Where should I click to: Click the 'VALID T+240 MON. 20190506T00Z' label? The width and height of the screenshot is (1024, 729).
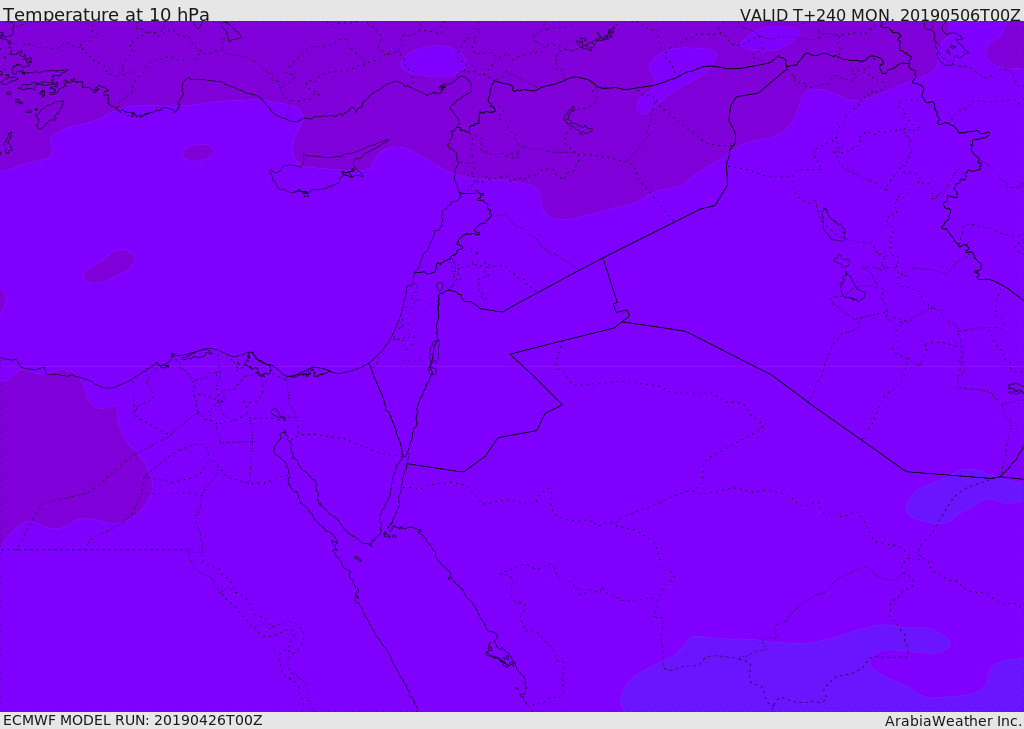[x=880, y=14]
